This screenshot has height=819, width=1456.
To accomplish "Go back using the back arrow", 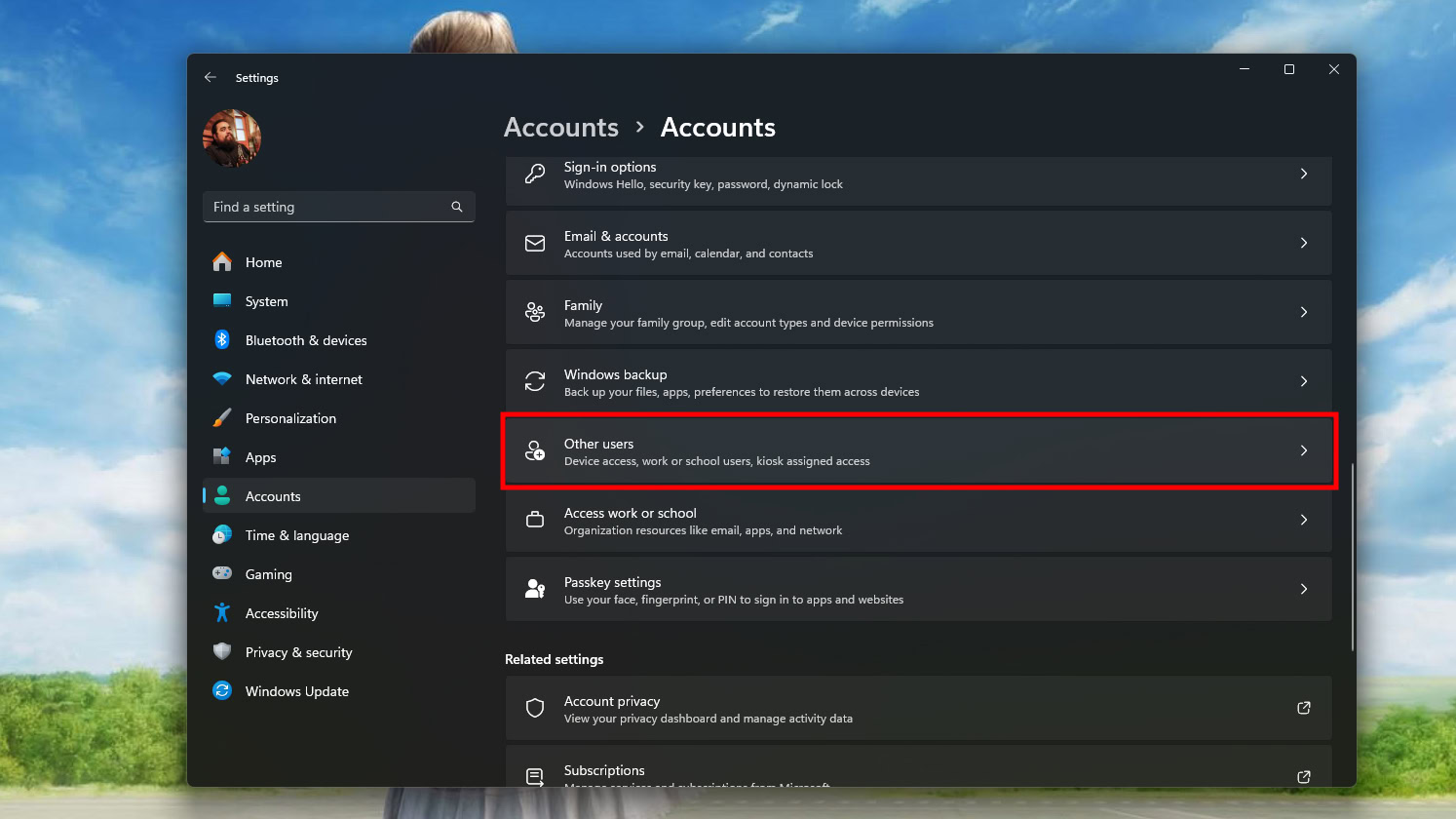I will (x=211, y=77).
